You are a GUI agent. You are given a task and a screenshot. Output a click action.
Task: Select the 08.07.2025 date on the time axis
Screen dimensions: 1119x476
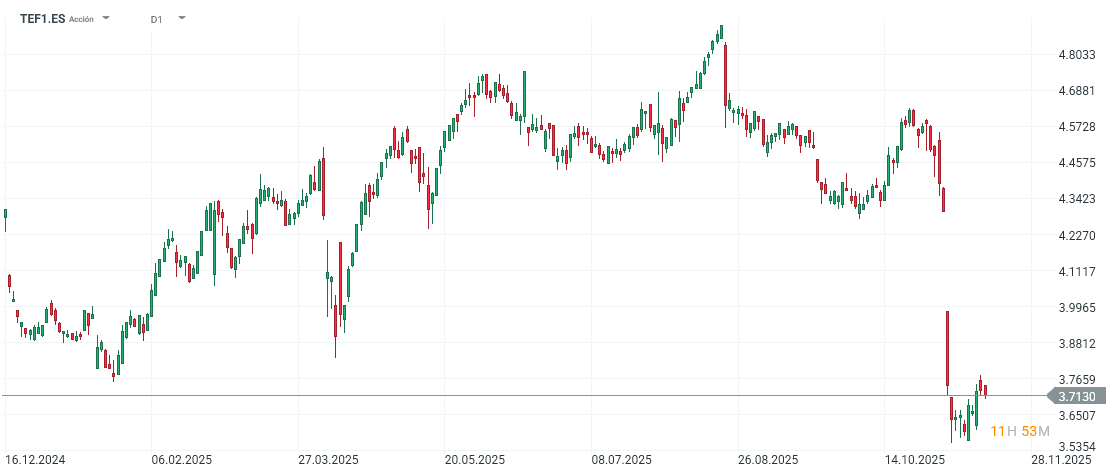622,460
